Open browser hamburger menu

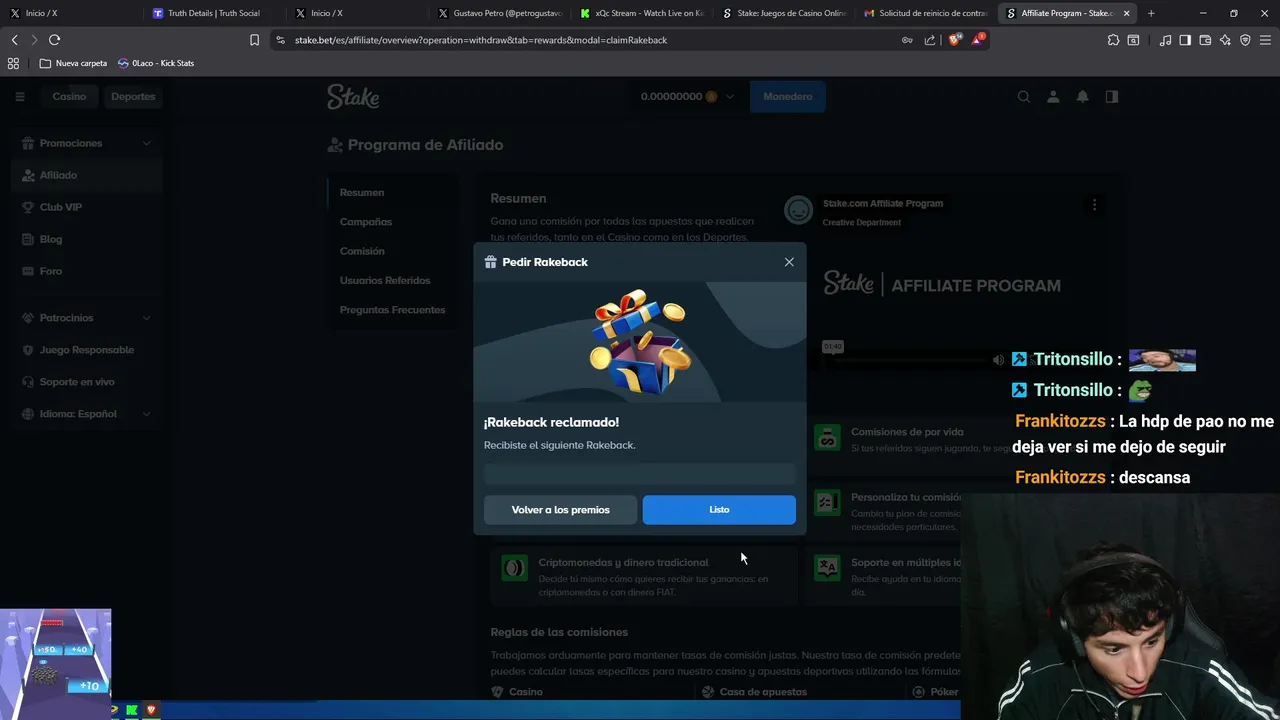pyautogui.click(x=1265, y=40)
